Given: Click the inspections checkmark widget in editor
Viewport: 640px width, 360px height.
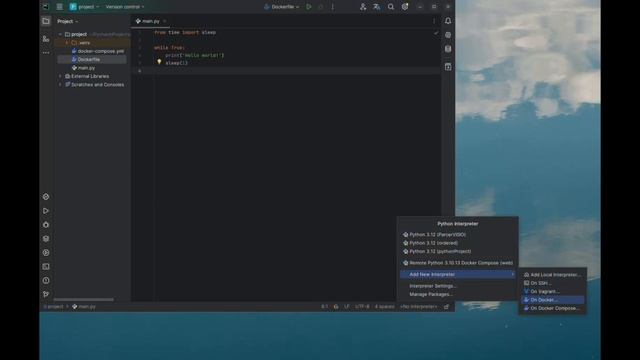Looking at the screenshot, I should click(x=436, y=33).
